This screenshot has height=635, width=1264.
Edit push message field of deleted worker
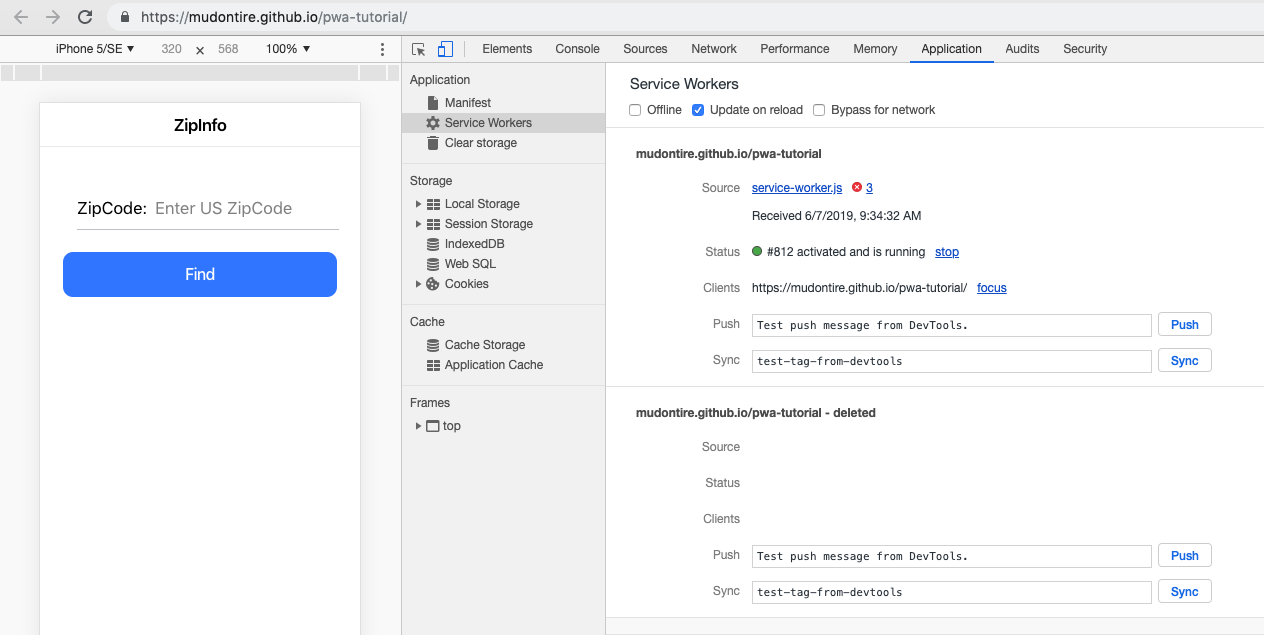point(952,556)
